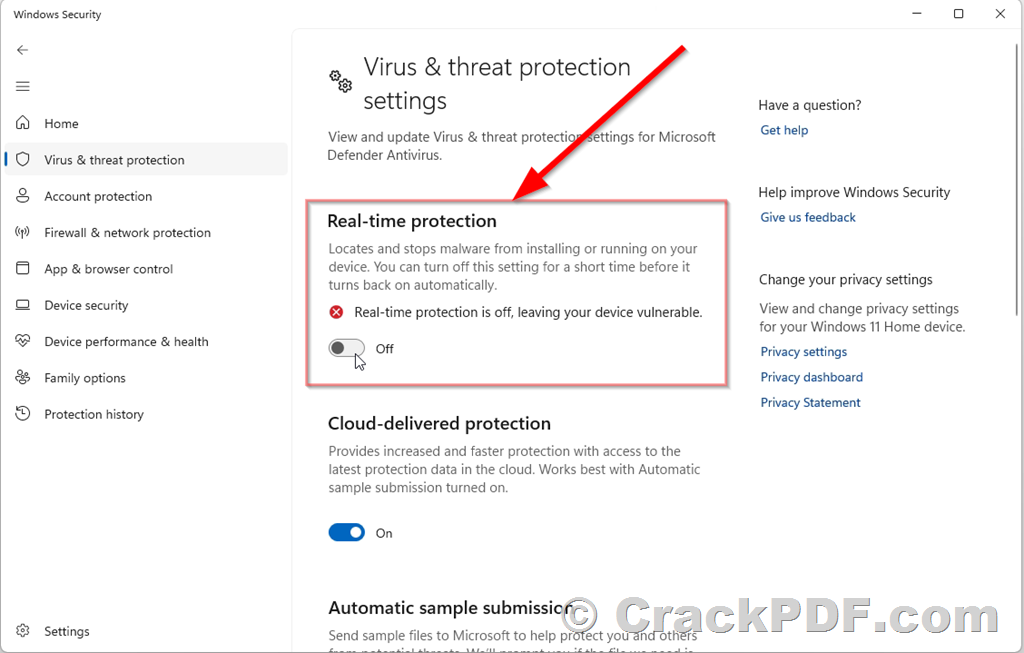The image size is (1024, 653).
Task: Click the Home house icon
Action: 23,124
